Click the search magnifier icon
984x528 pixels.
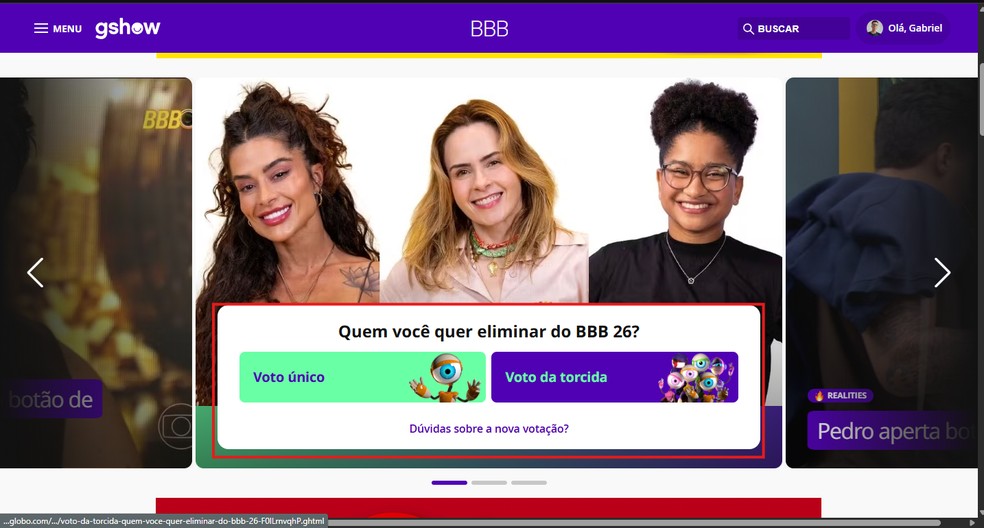[748, 29]
